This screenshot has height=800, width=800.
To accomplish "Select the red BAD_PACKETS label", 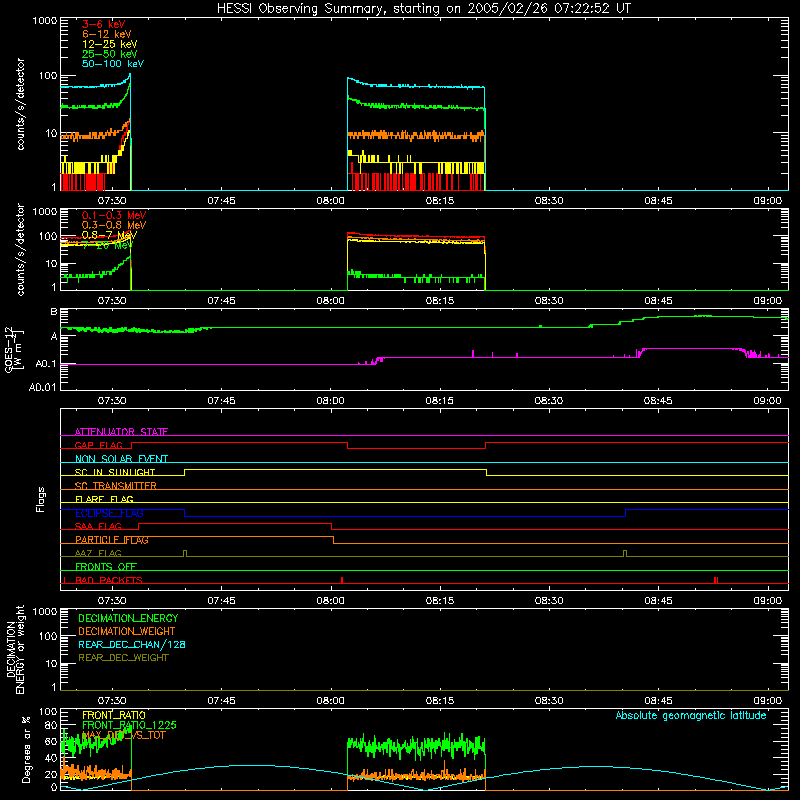I will point(108,580).
